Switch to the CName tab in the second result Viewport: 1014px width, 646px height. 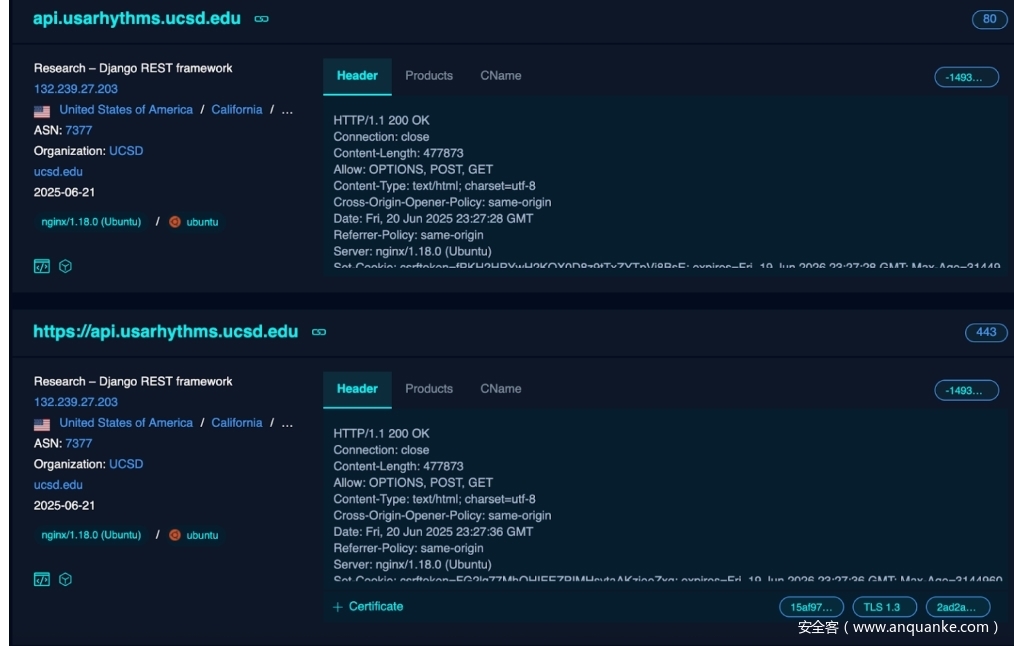(500, 389)
